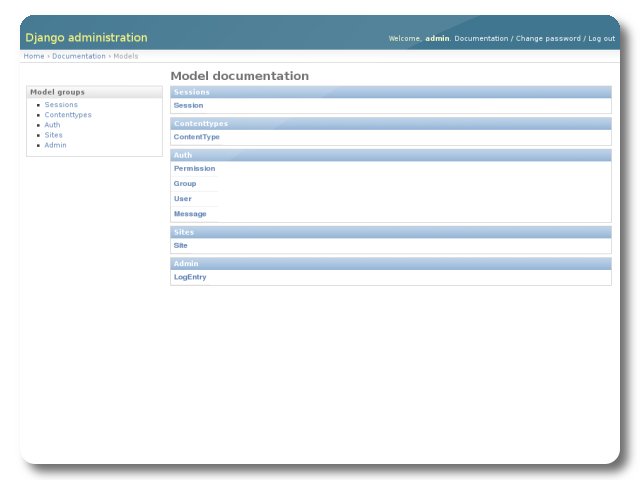640x480 pixels.
Task: Jump to Sessions in Model groups sidebar
Action: pyautogui.click(x=61, y=105)
